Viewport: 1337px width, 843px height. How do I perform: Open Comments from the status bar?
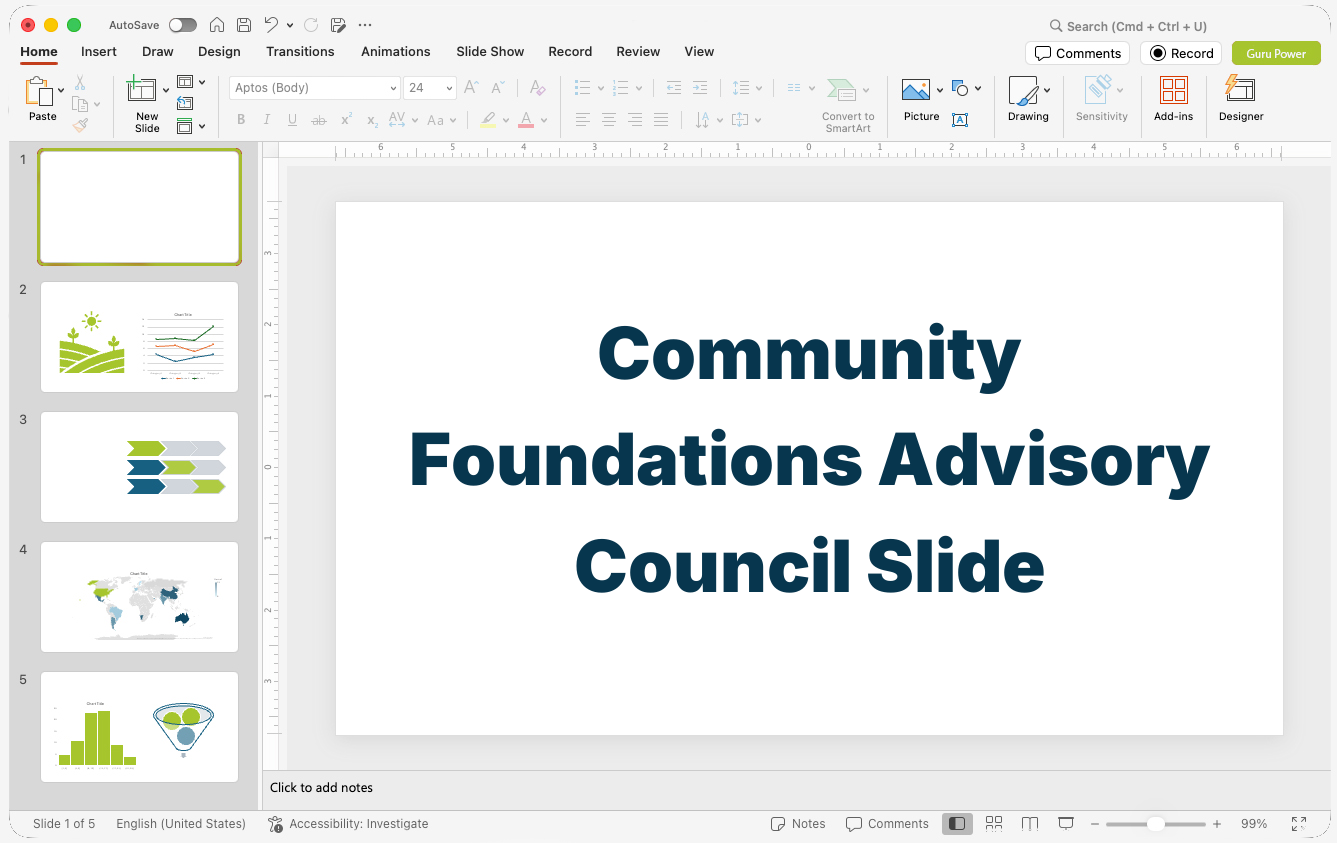click(887, 824)
